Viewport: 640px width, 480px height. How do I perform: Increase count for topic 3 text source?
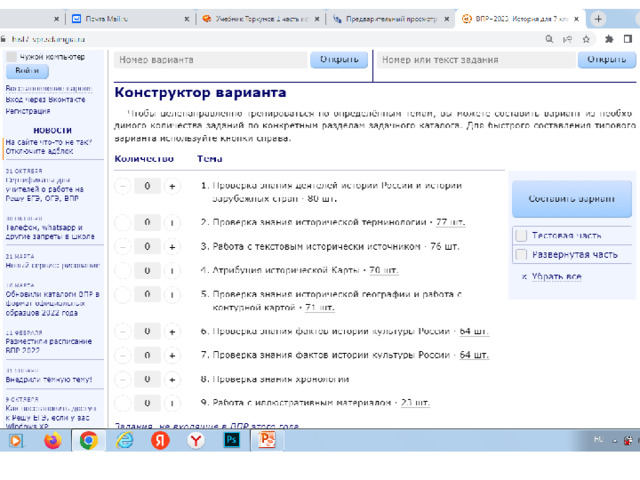172,247
